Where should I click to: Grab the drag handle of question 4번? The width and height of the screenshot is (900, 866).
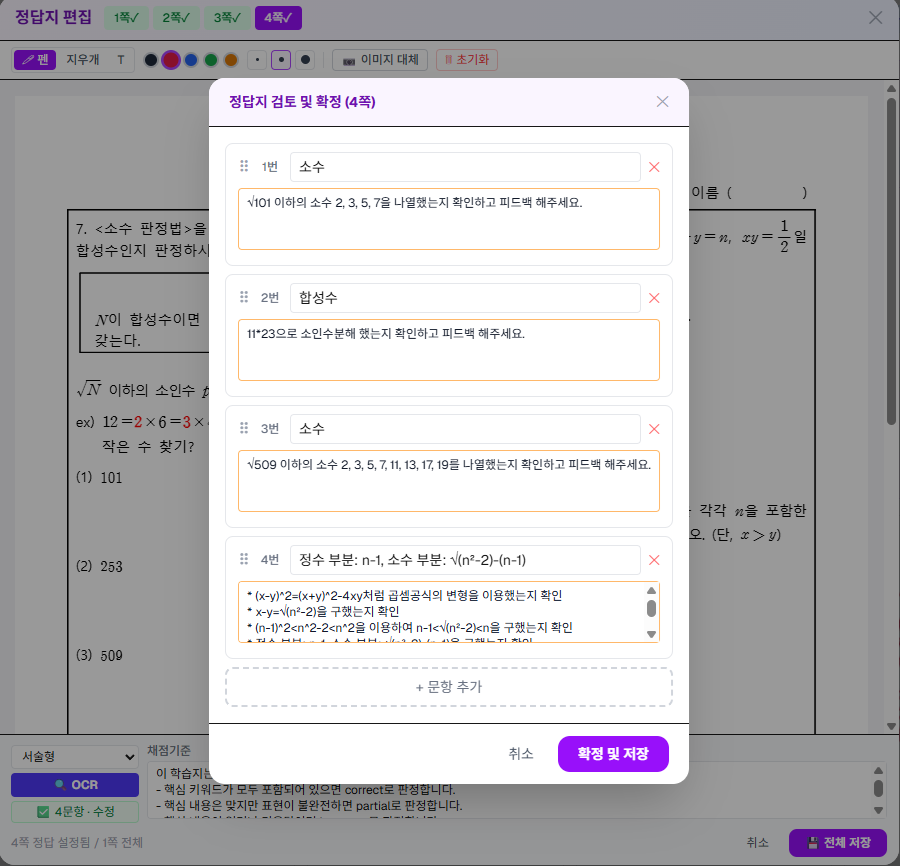(x=244, y=559)
